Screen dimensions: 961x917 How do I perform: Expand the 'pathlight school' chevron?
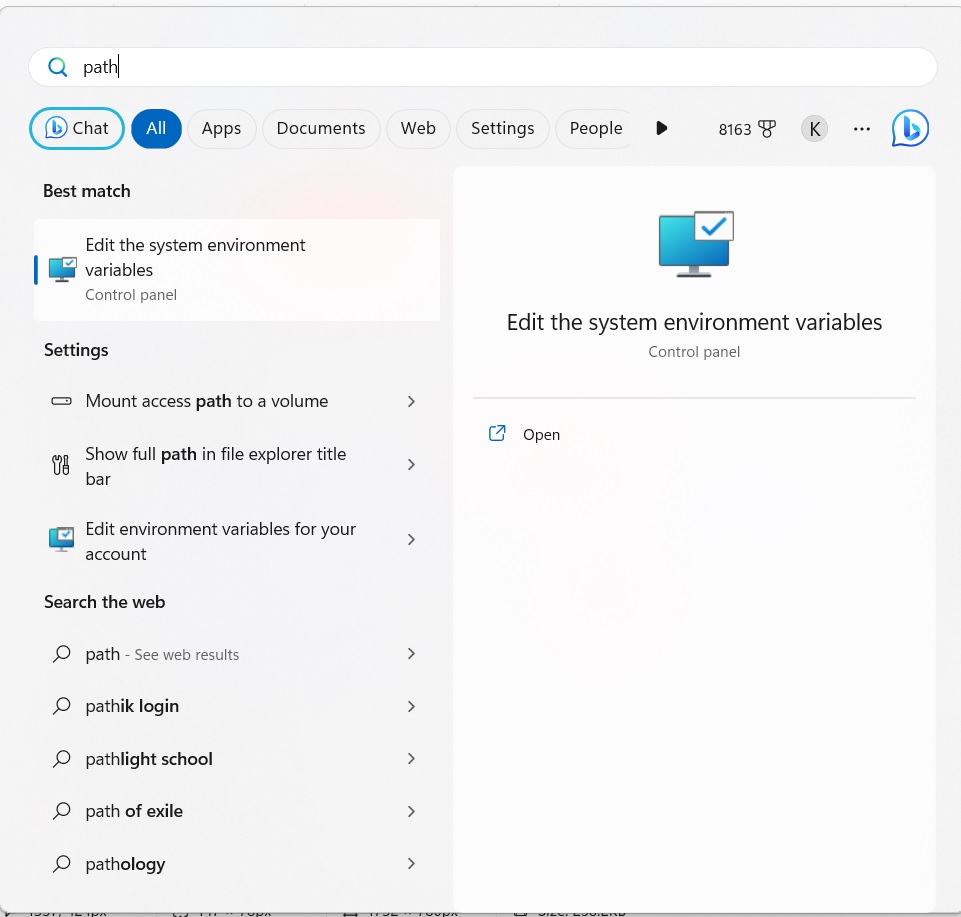click(x=411, y=759)
